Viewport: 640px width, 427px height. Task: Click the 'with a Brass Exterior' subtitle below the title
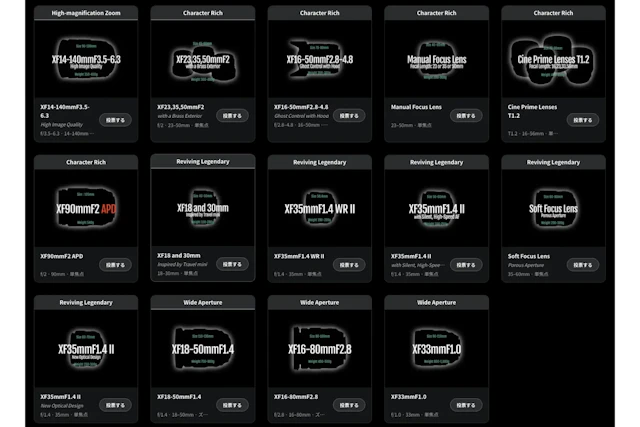tap(180, 116)
